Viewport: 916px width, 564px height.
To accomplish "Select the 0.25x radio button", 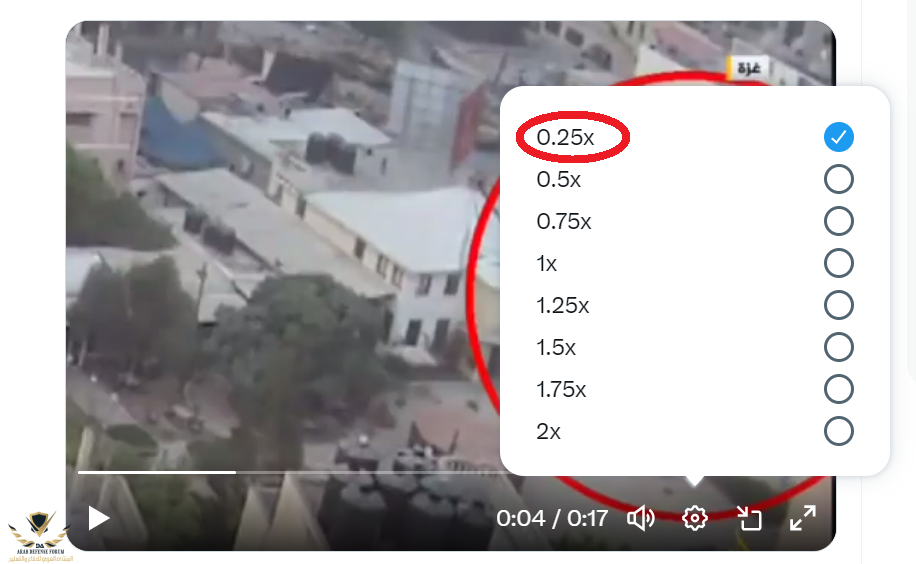I will pos(838,137).
